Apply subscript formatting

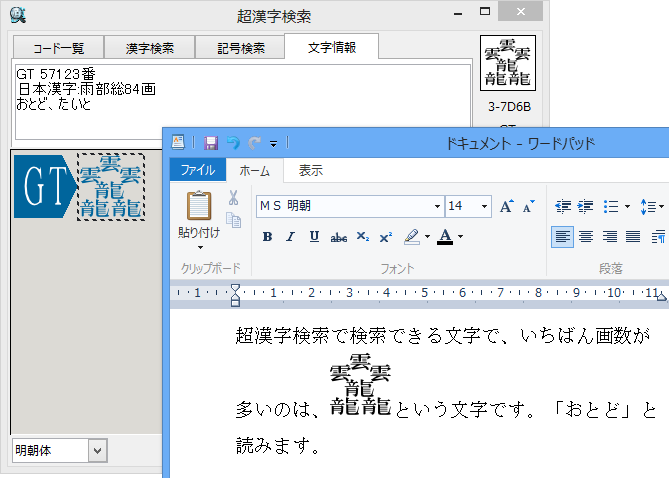(363, 237)
